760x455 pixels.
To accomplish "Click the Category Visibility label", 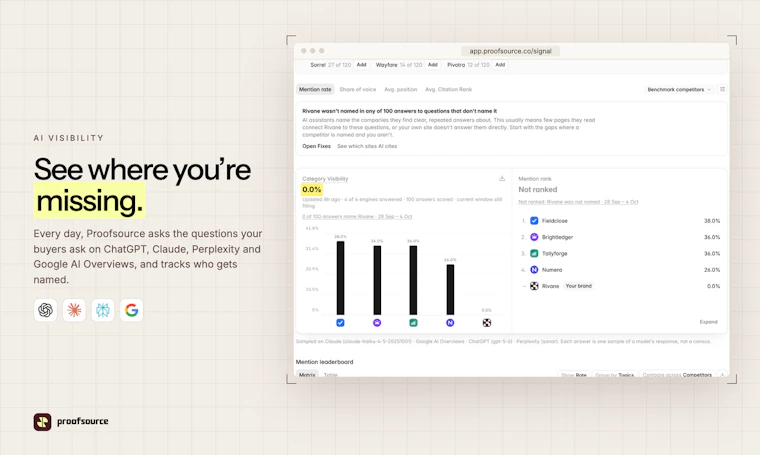I will point(325,179).
